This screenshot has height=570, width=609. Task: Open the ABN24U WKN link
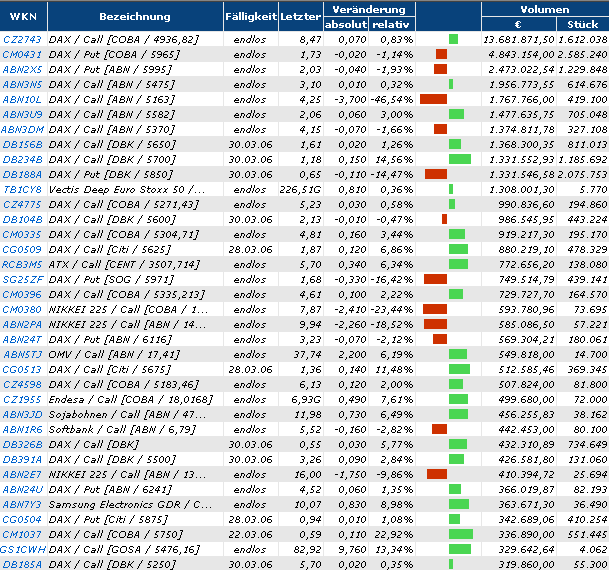point(23,489)
